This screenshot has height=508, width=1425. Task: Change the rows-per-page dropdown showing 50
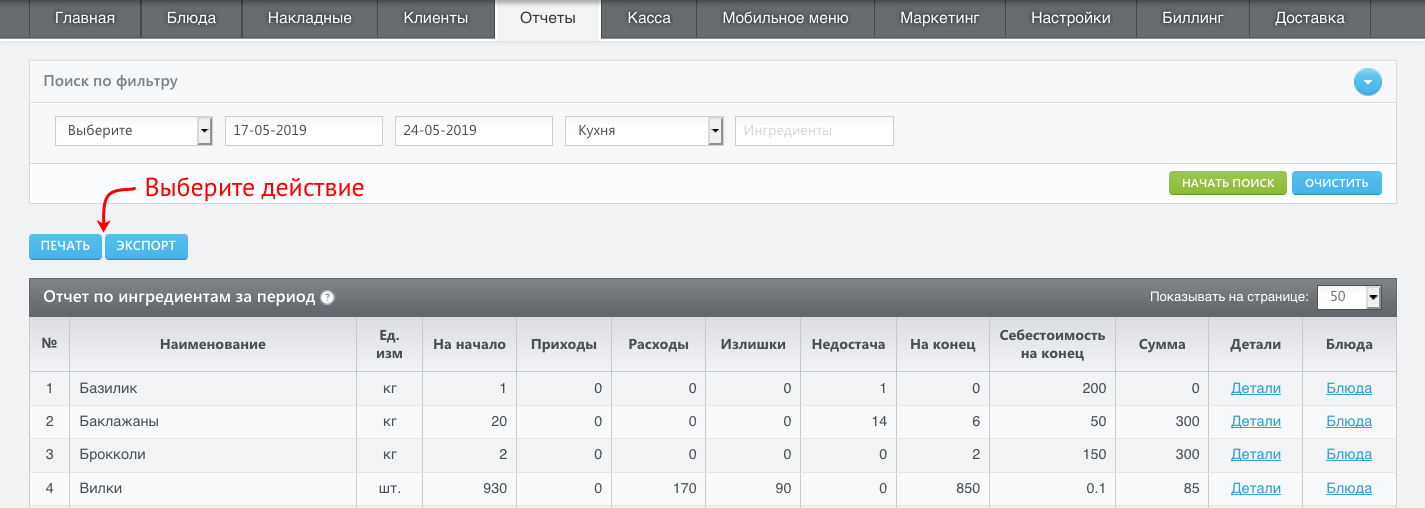(x=1349, y=297)
